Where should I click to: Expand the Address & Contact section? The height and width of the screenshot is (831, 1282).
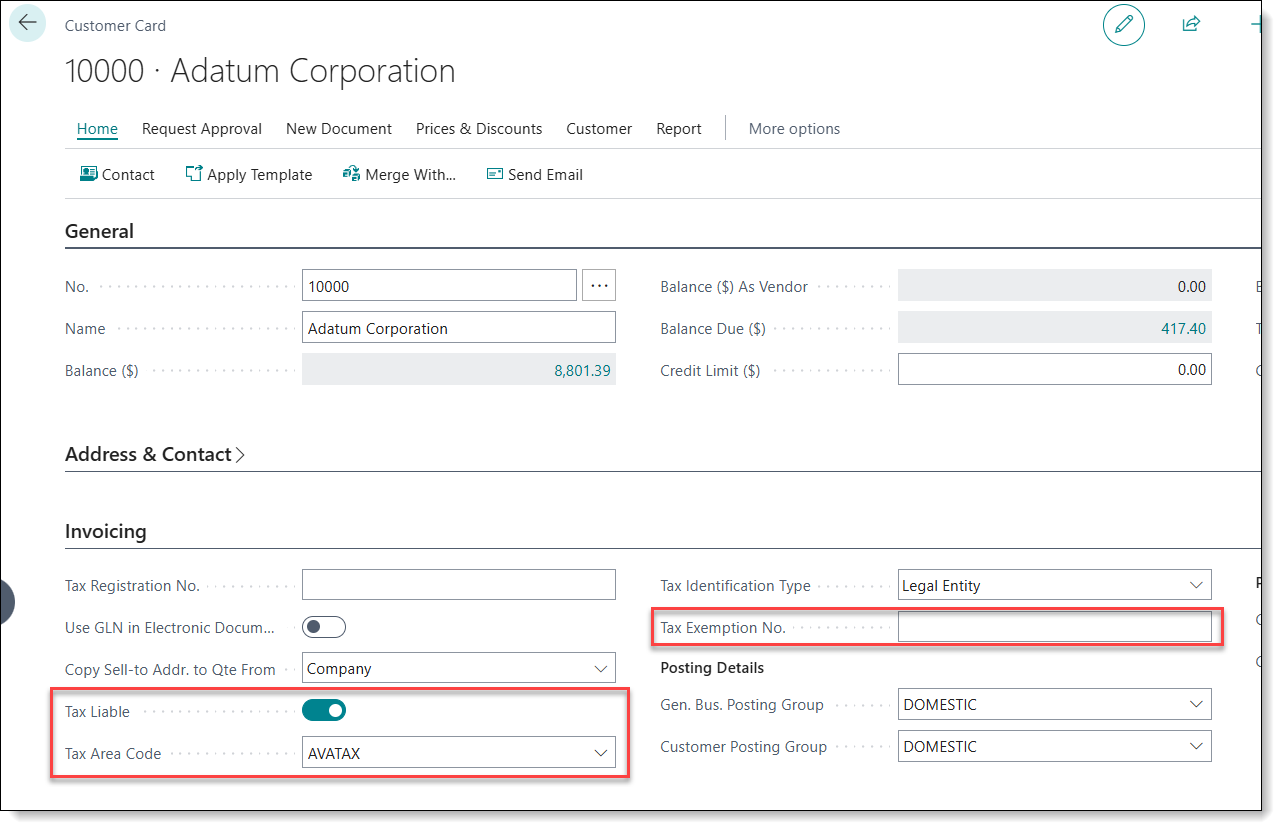tap(155, 454)
